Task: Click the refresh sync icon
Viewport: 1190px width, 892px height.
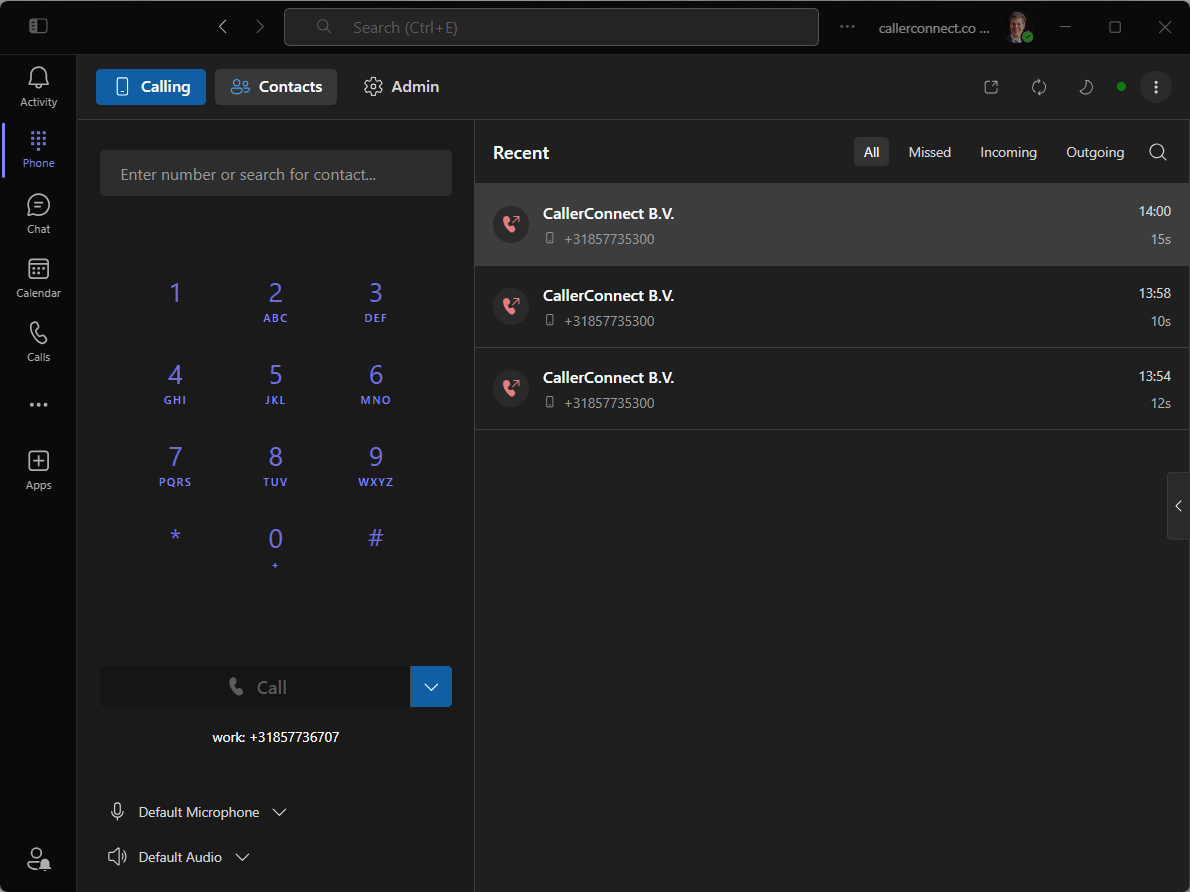Action: [x=1039, y=87]
